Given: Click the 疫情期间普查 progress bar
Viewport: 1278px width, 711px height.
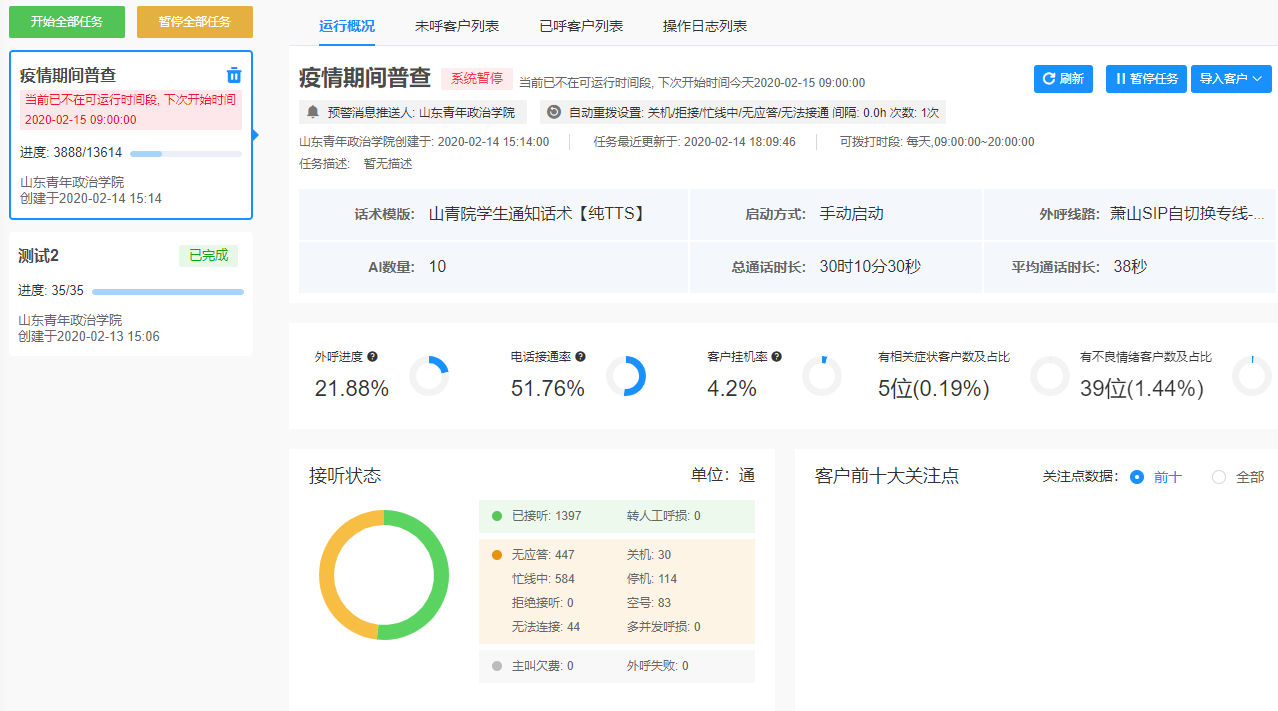Looking at the screenshot, I should tap(186, 154).
